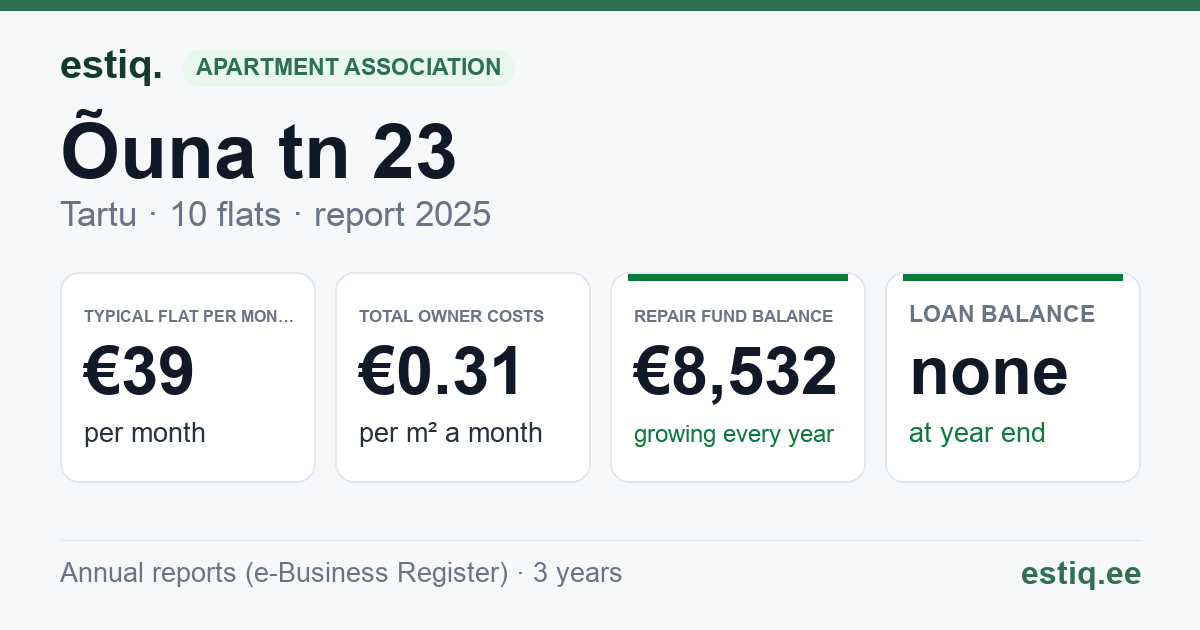1200x630 pixels.
Task: Open the Repair fund balance card
Action: [x=738, y=377]
